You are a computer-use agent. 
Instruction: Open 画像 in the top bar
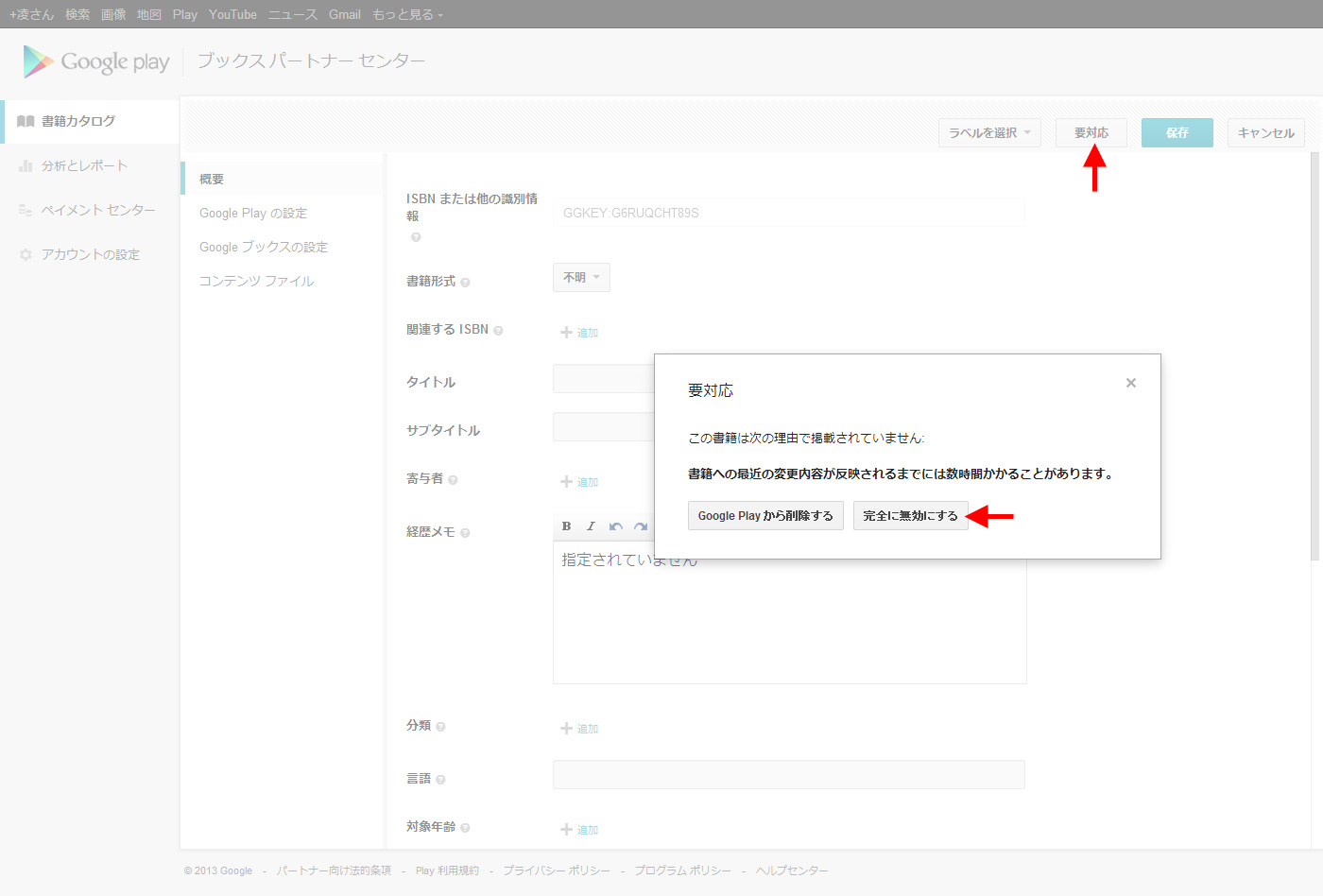(x=113, y=14)
